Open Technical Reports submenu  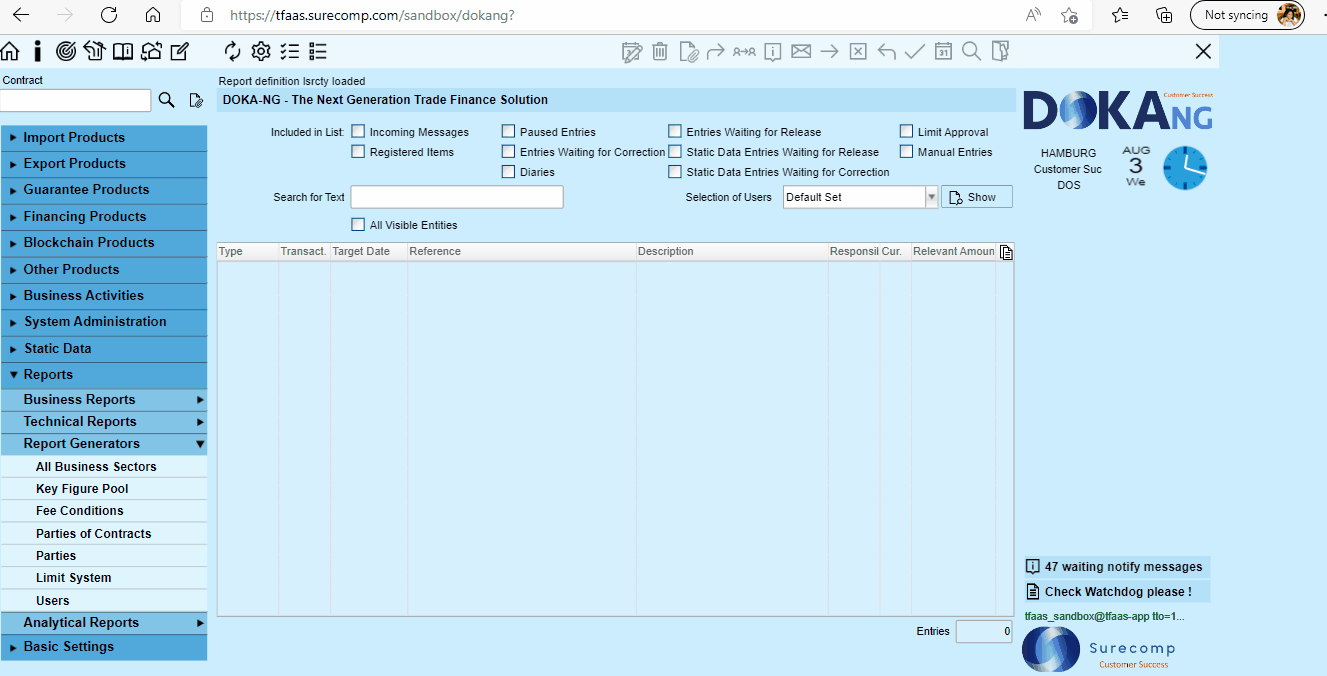[x=104, y=422]
